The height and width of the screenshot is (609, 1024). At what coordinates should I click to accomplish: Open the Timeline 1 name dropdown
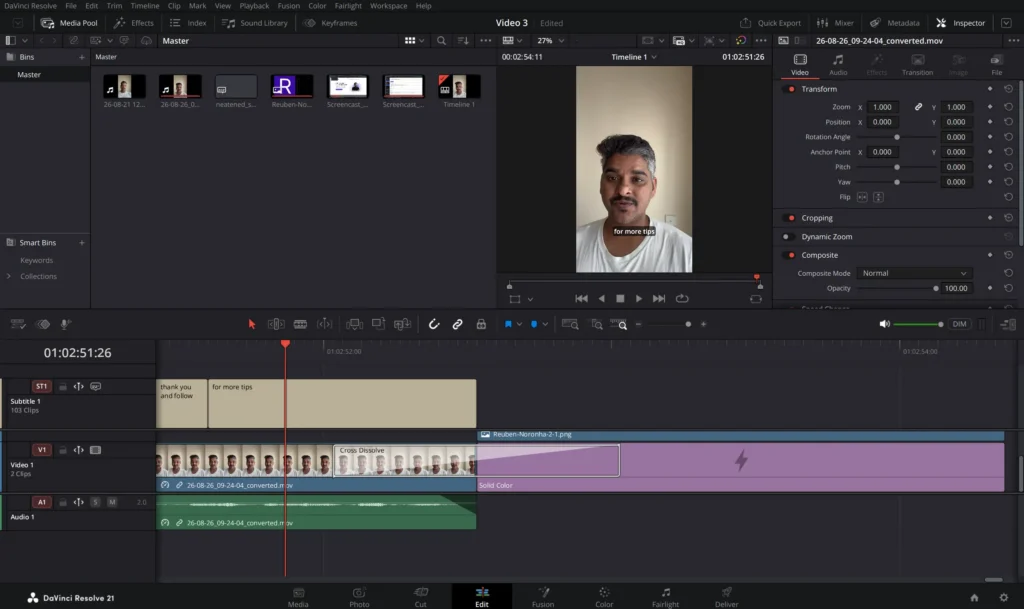633,57
